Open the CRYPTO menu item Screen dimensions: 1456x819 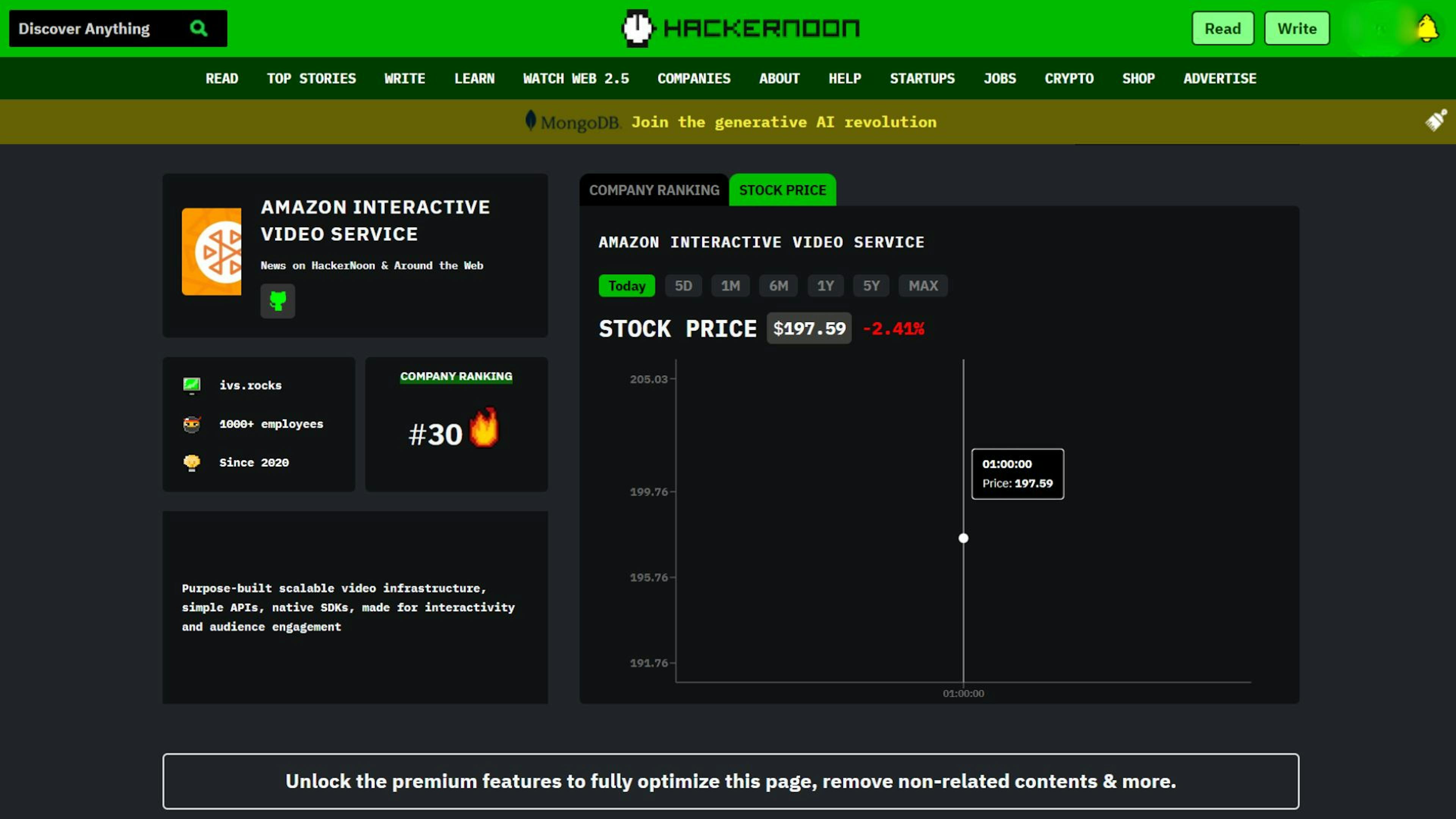1069,78
